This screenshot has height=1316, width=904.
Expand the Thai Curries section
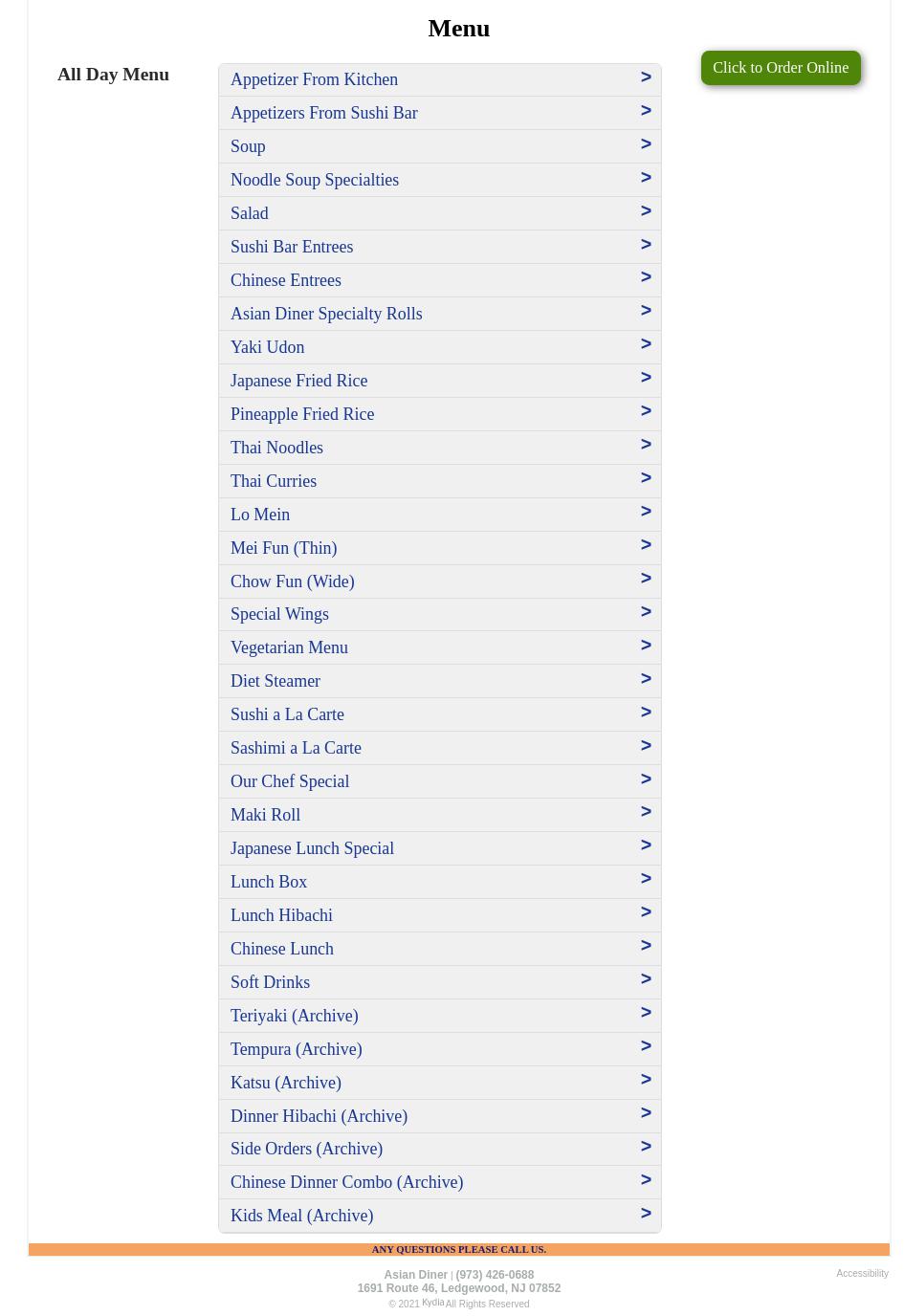[x=274, y=481]
